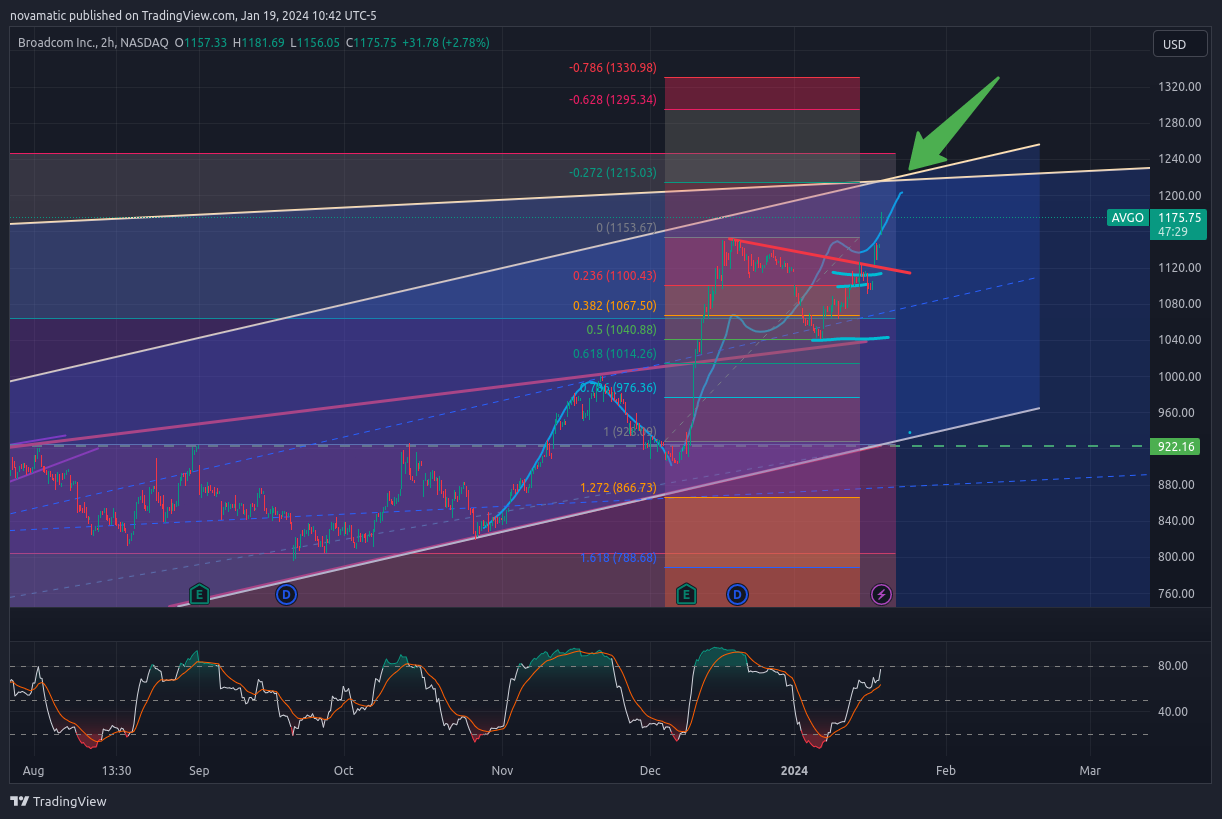1222x819 pixels.
Task: Click 13:30 on the time axis
Action: (x=117, y=771)
